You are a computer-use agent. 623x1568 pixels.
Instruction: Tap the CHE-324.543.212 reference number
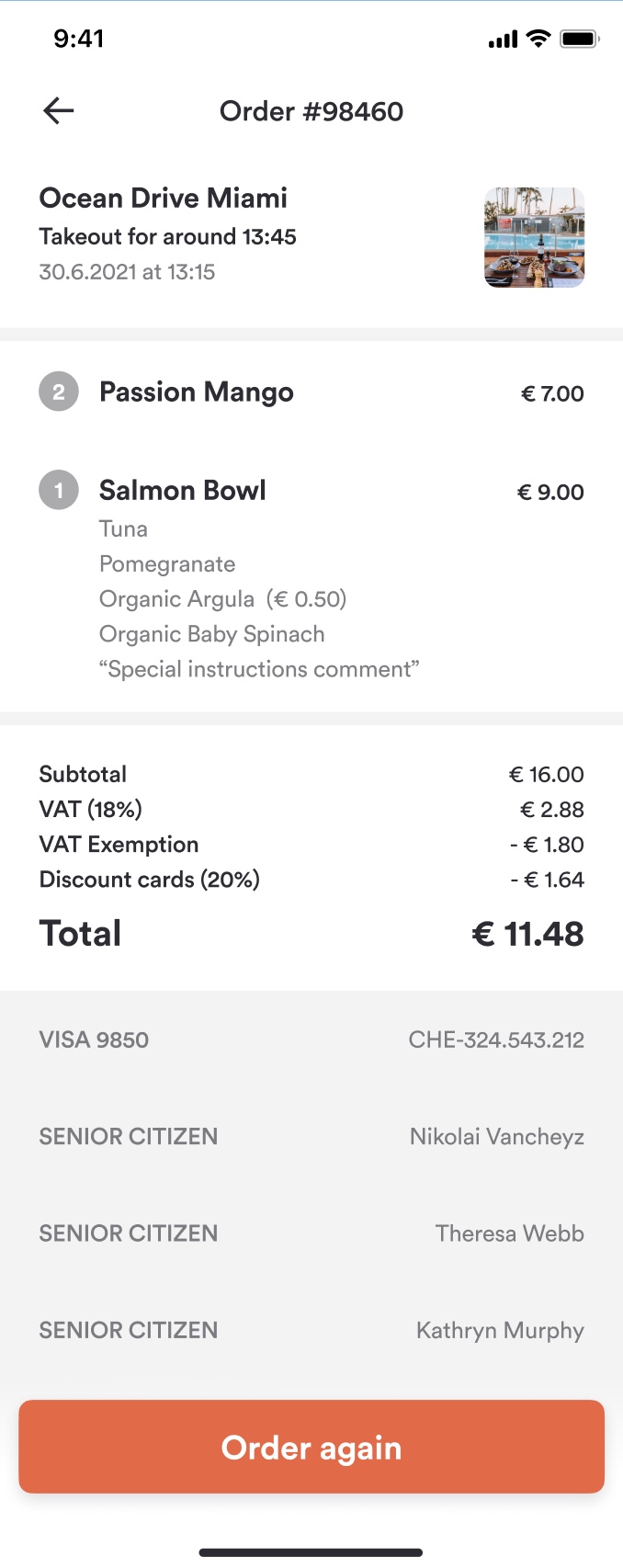496,1040
